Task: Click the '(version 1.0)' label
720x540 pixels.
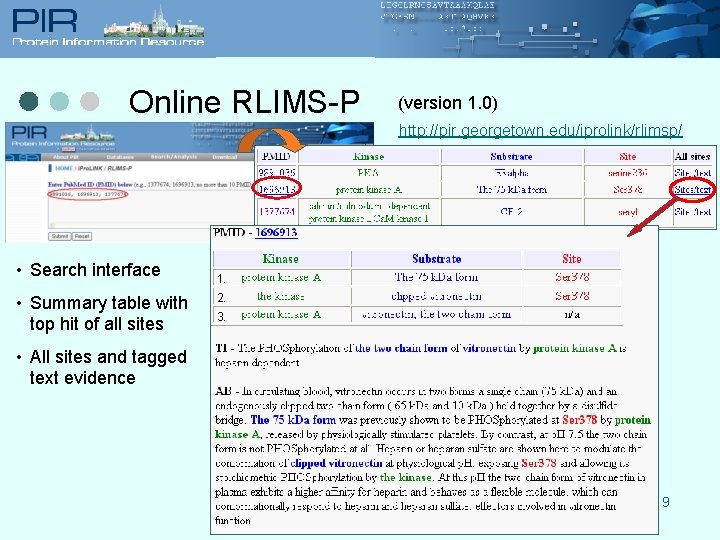Action: [448, 103]
